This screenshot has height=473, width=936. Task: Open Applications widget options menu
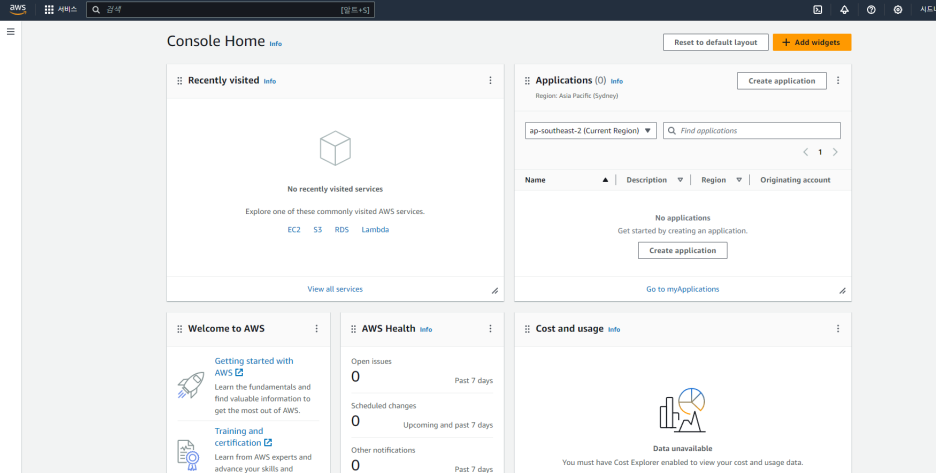tap(838, 80)
